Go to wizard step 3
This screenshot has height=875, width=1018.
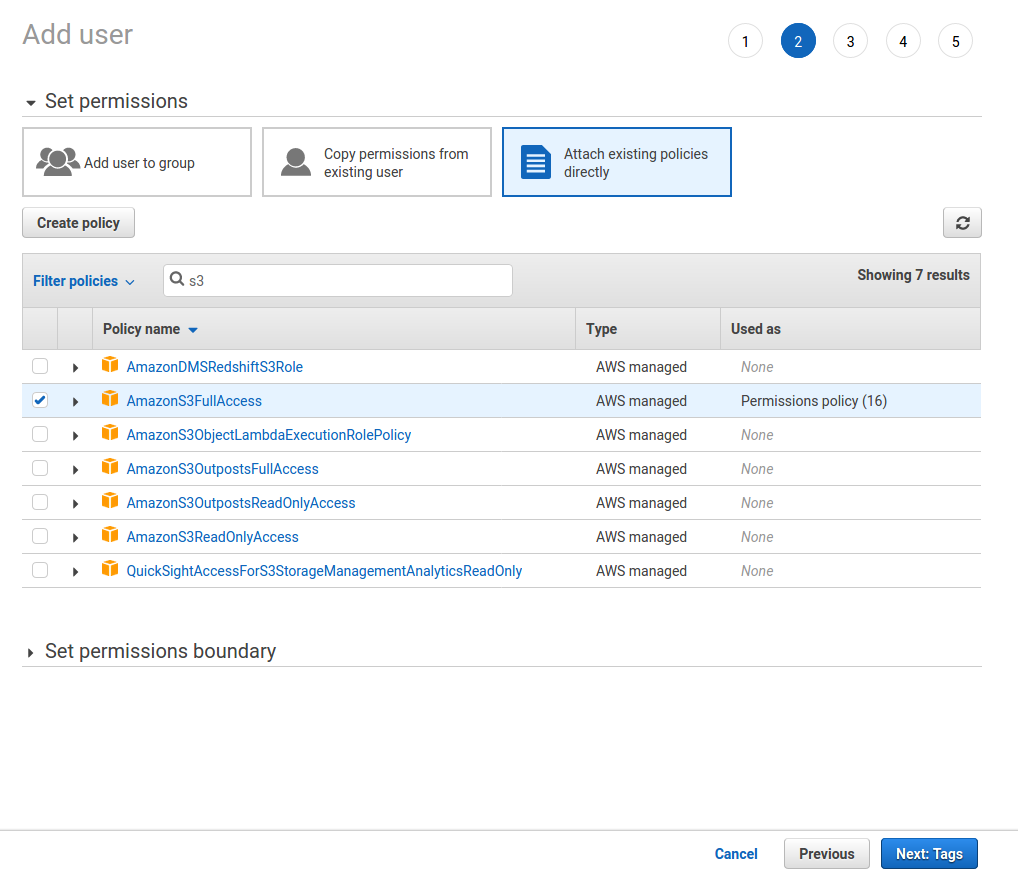(x=850, y=41)
